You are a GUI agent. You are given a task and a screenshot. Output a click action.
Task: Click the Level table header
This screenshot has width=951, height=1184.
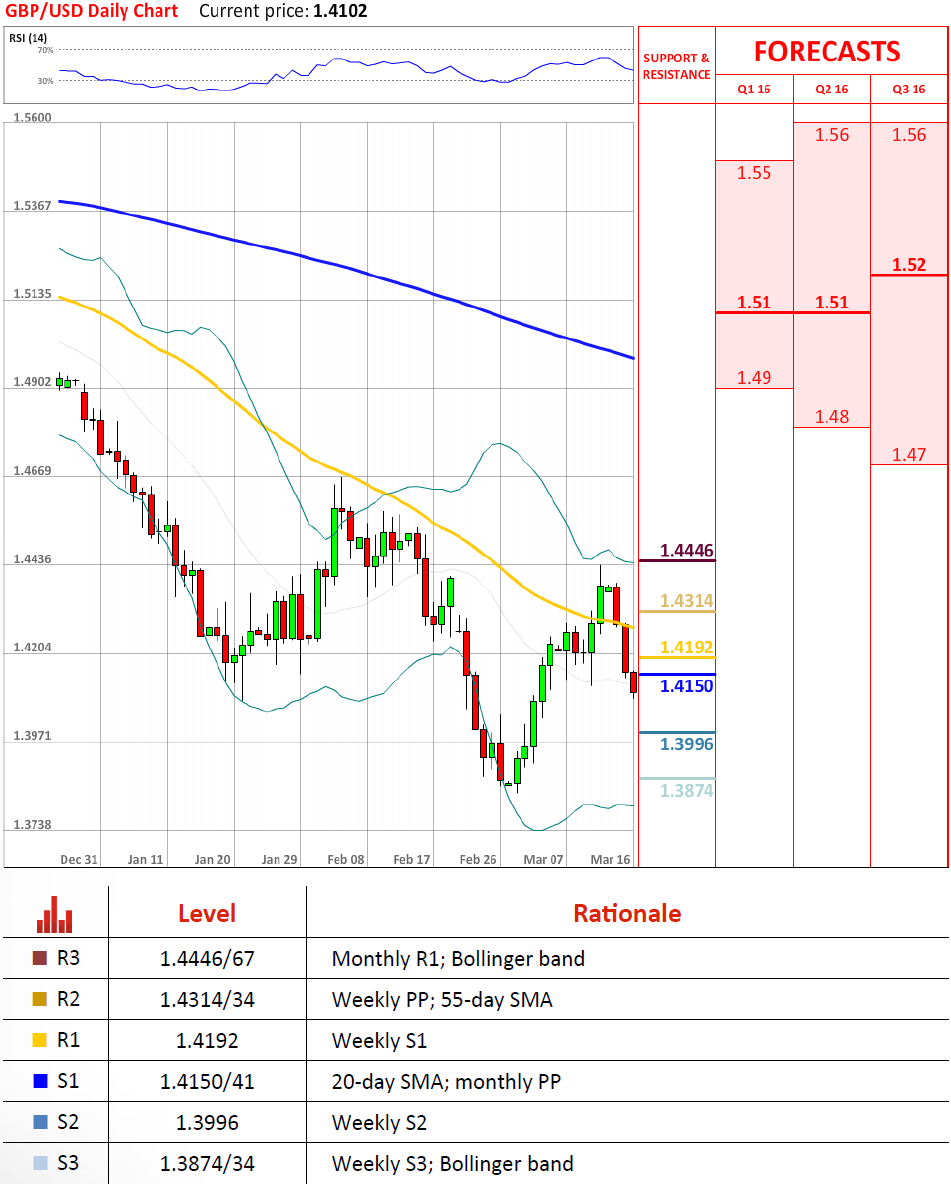pyautogui.click(x=207, y=914)
